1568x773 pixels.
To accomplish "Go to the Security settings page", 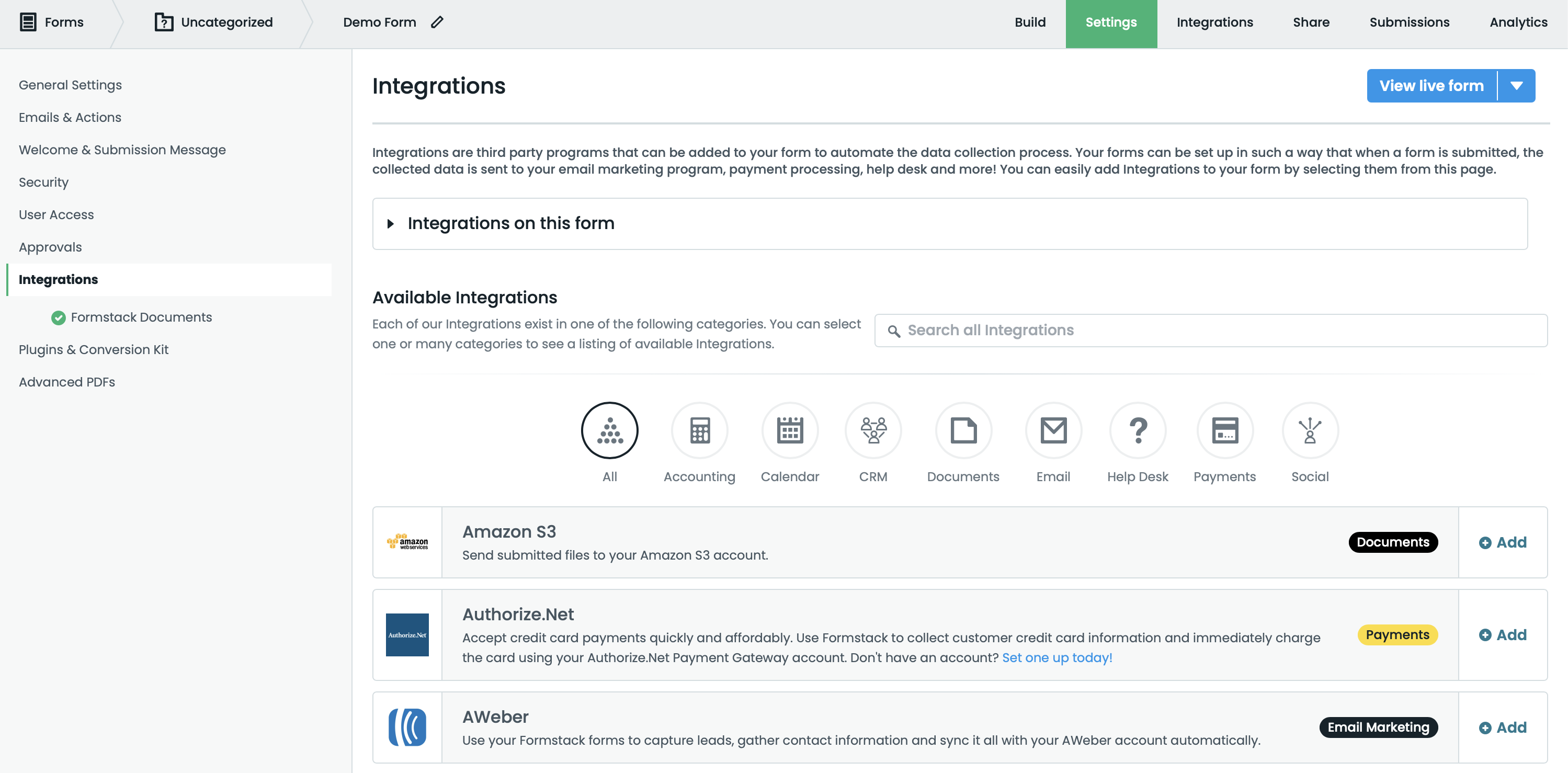I will pyautogui.click(x=43, y=182).
